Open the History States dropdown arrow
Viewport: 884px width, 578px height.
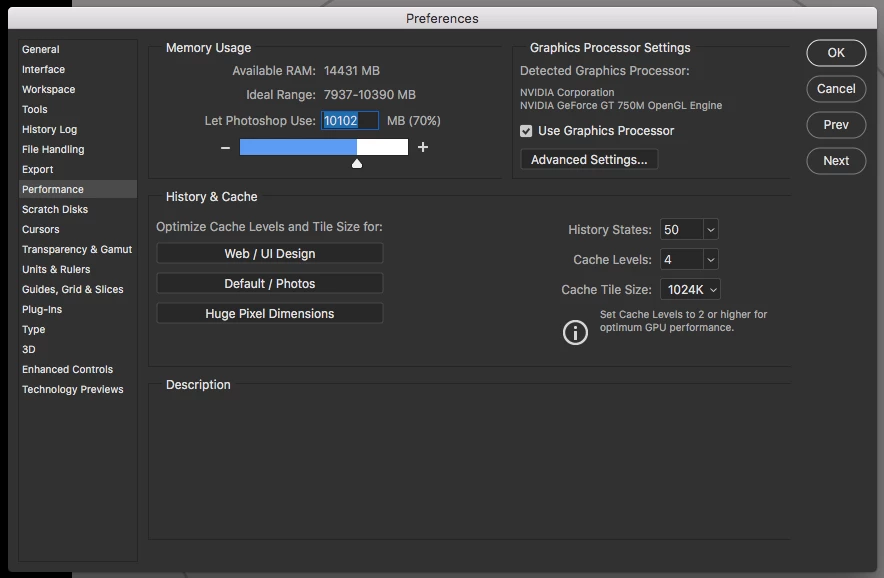click(710, 230)
